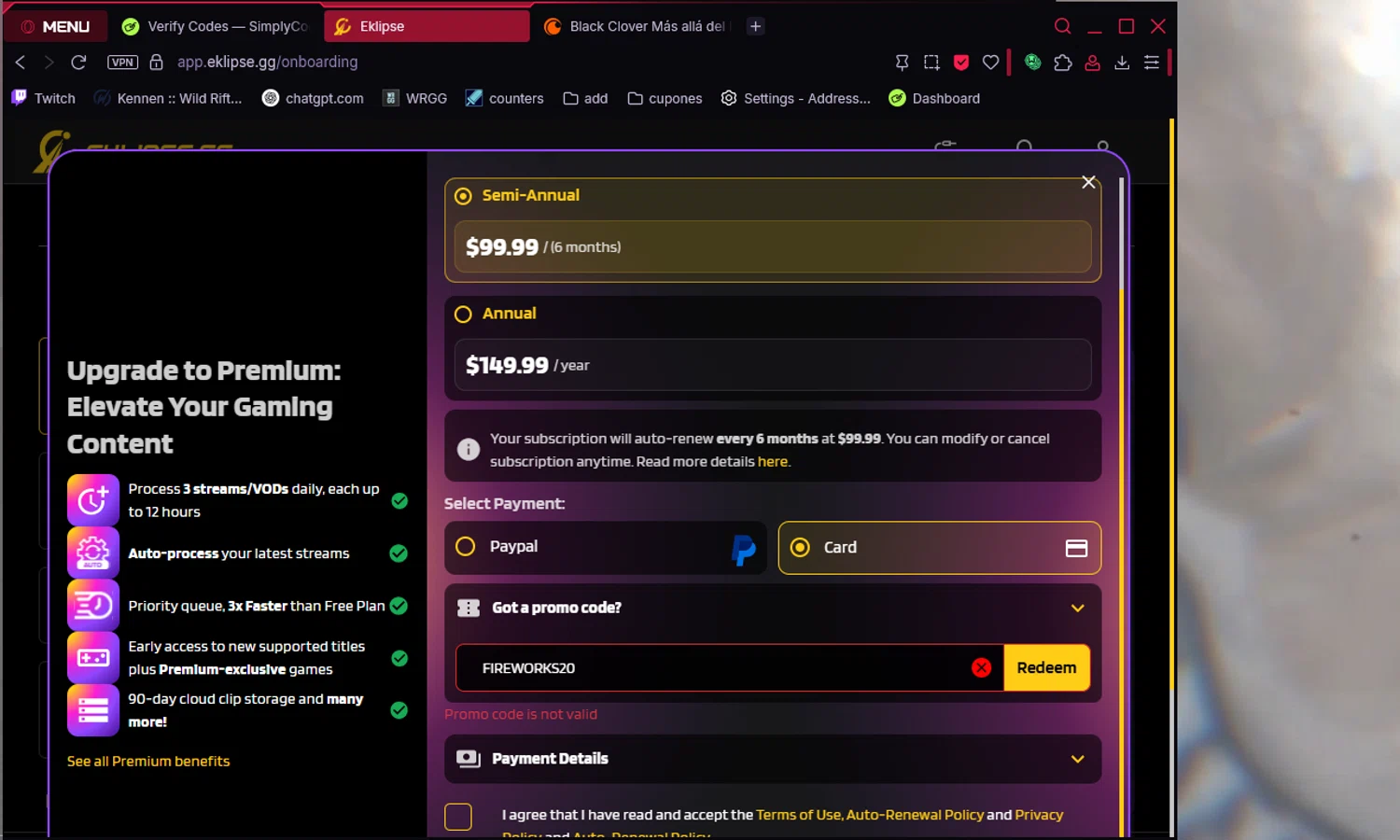This screenshot has width=1400, height=840.
Task: Click the 90-day cloud storage feature icon
Action: click(93, 710)
